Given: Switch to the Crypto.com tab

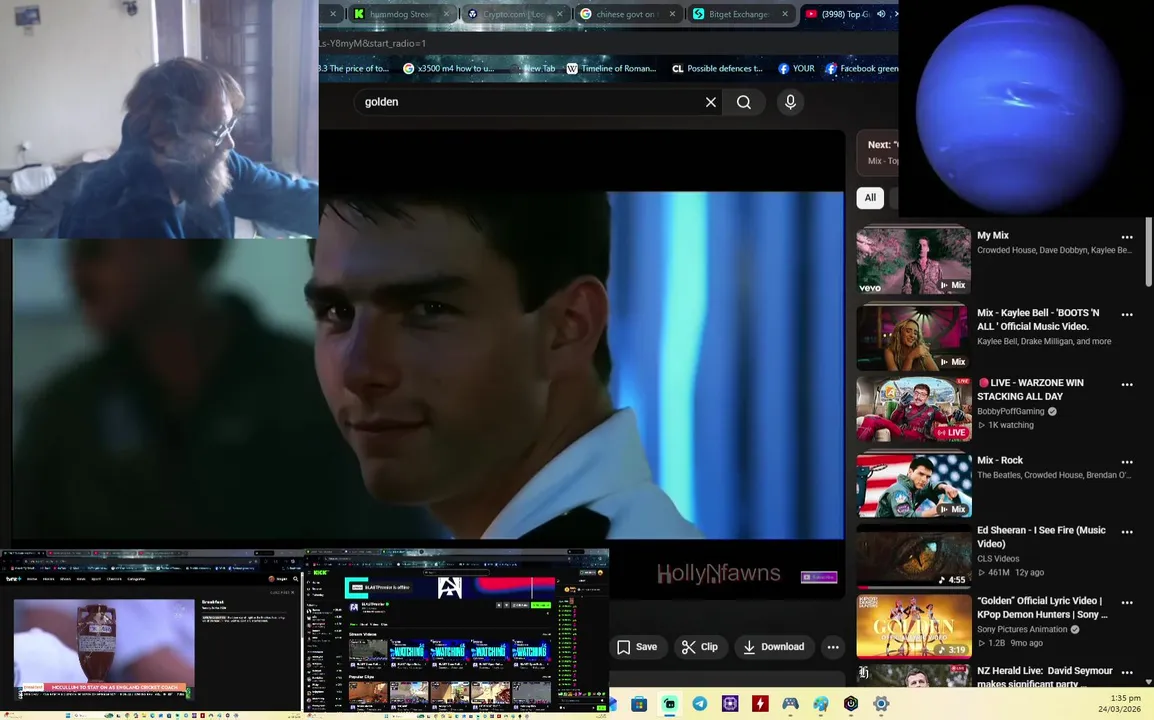Looking at the screenshot, I should point(514,14).
